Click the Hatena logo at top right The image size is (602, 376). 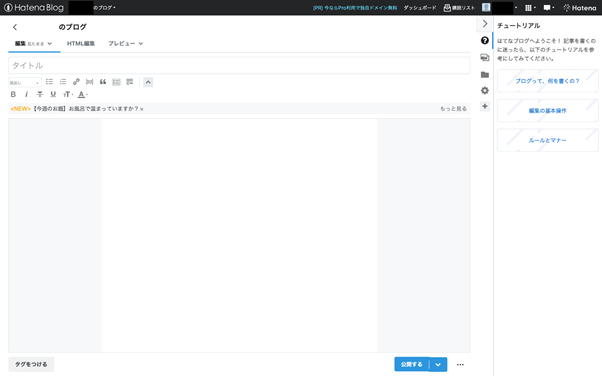(x=579, y=8)
